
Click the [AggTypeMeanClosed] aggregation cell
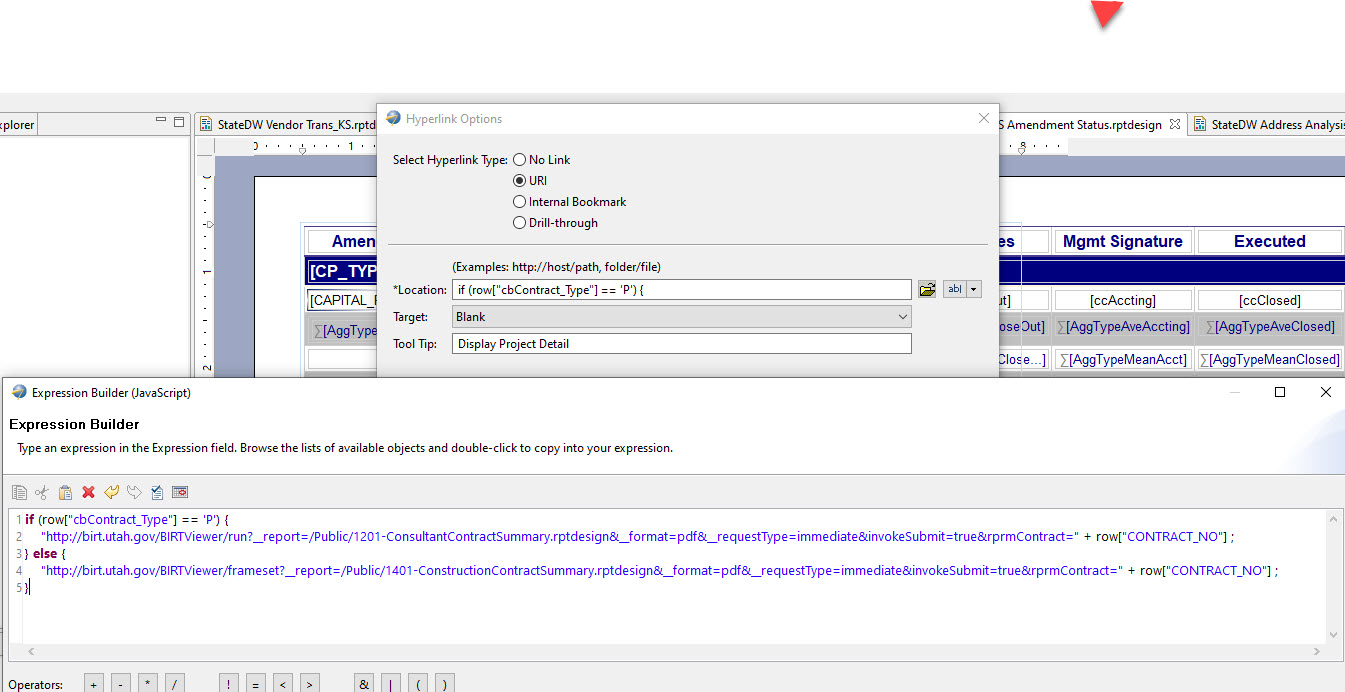point(1269,360)
